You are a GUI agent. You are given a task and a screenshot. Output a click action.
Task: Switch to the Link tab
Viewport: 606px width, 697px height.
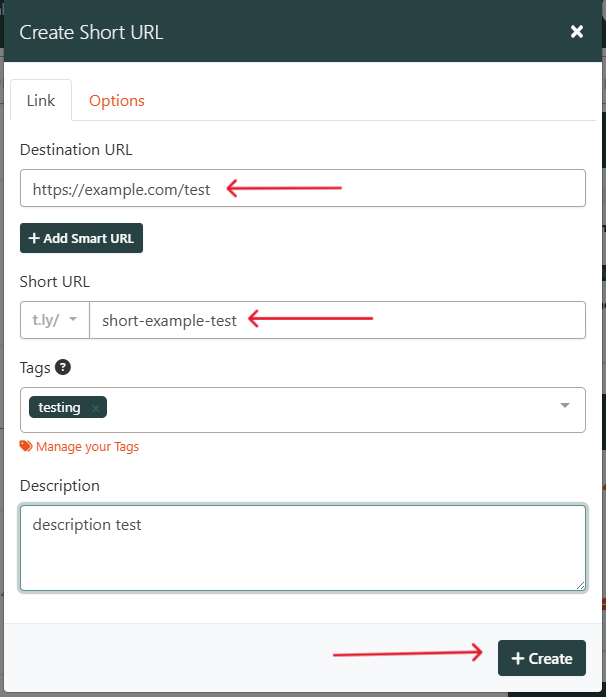[x=41, y=100]
